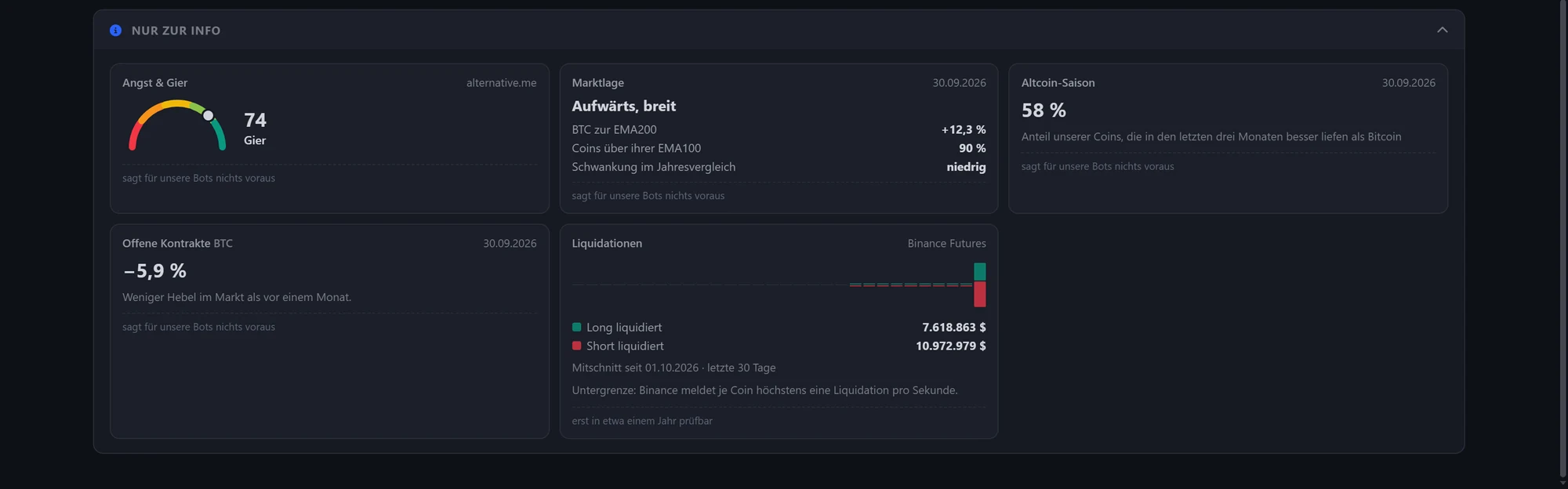This screenshot has width=1568, height=489.
Task: Click the BTC zur EMA200 row
Action: coord(779,129)
